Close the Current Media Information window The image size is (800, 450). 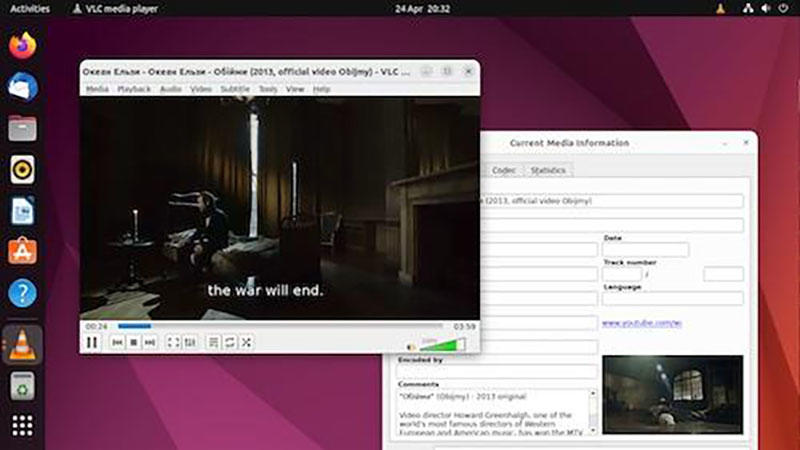pos(746,143)
